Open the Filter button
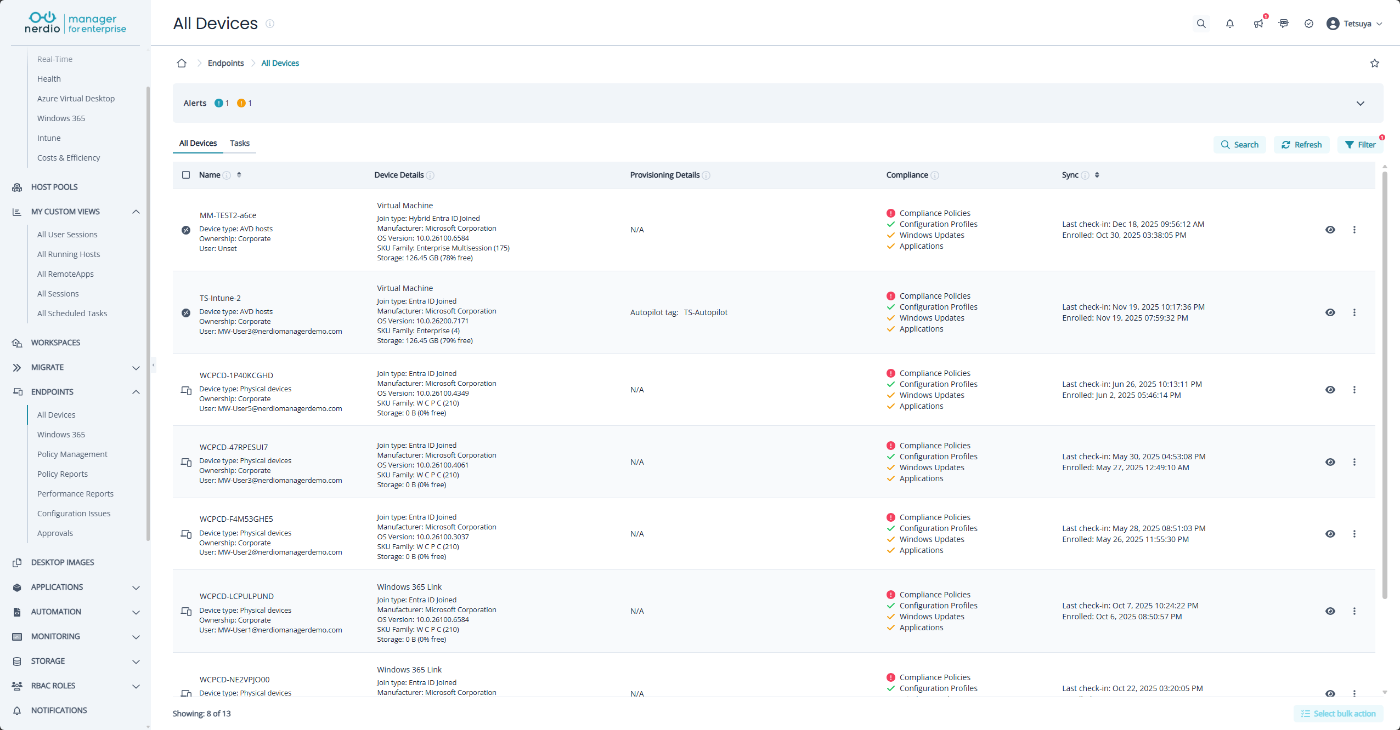The image size is (1400, 730). click(1360, 145)
